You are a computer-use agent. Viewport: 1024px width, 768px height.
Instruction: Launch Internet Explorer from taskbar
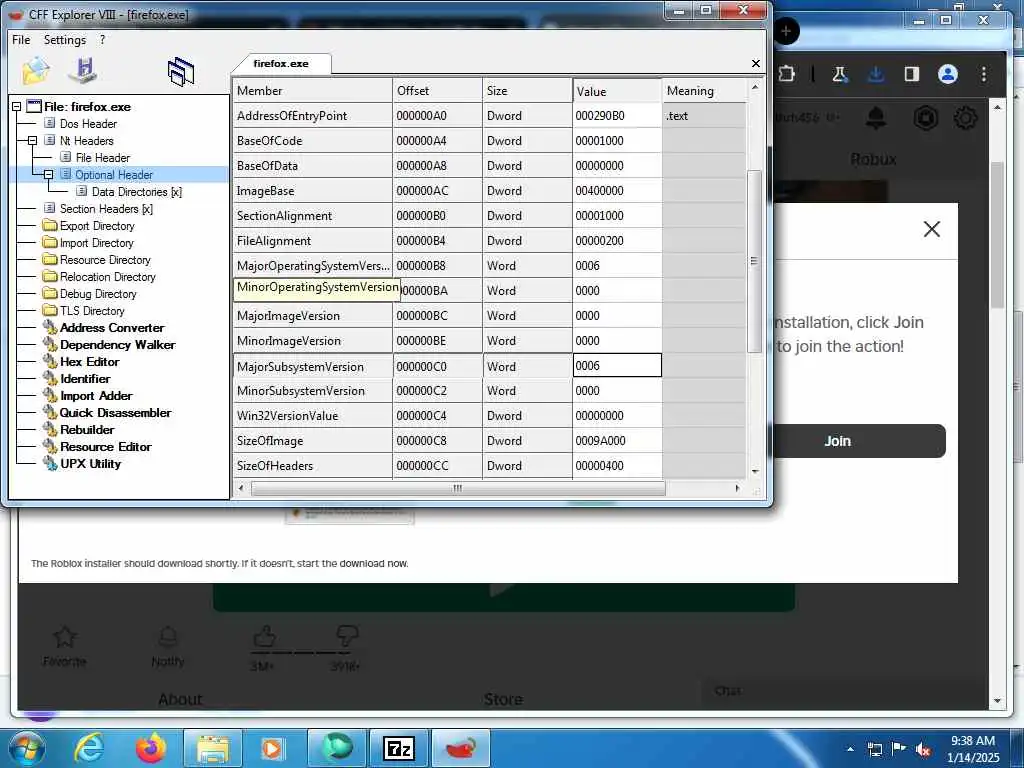click(x=89, y=748)
